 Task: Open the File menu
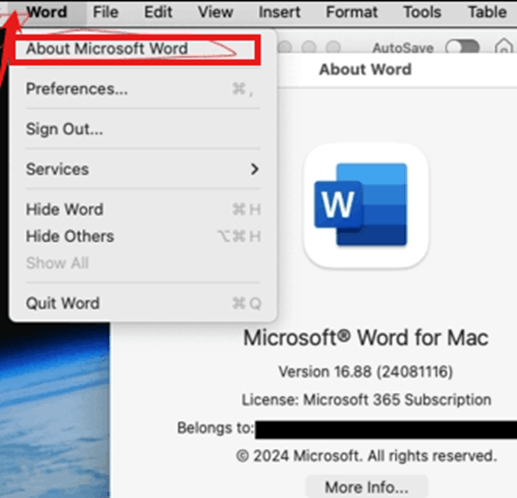[105, 12]
